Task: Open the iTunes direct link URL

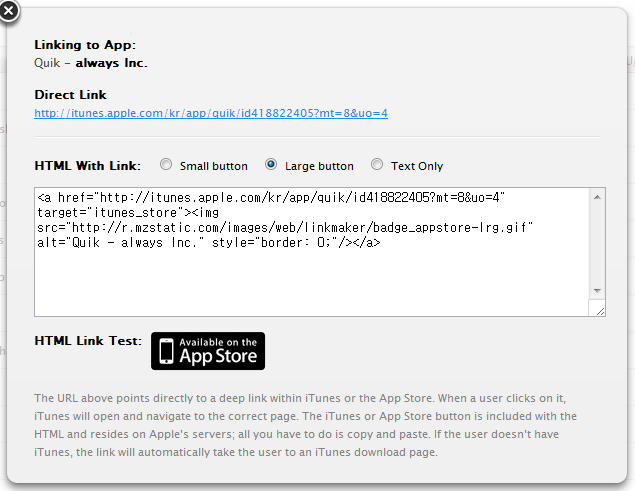Action: (x=211, y=113)
